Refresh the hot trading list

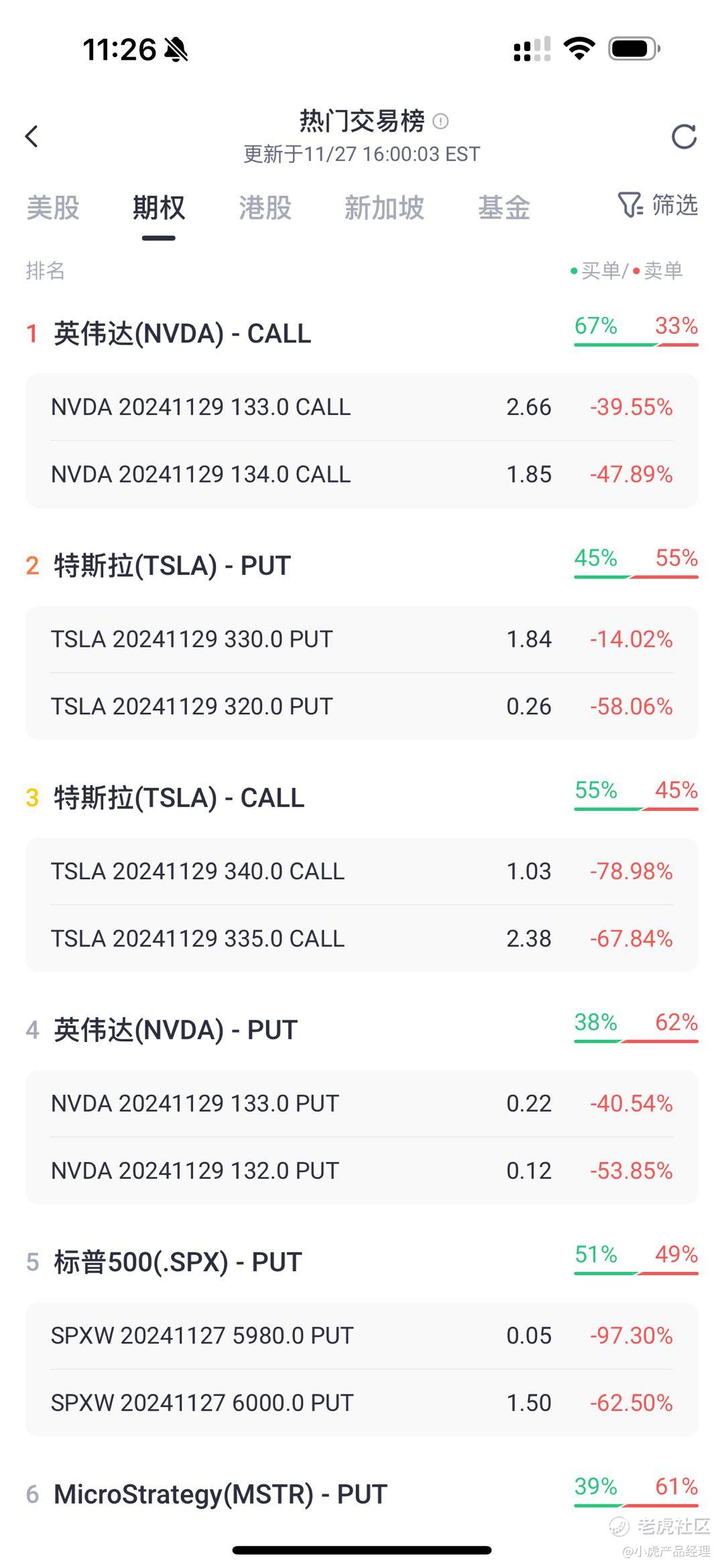(x=684, y=137)
